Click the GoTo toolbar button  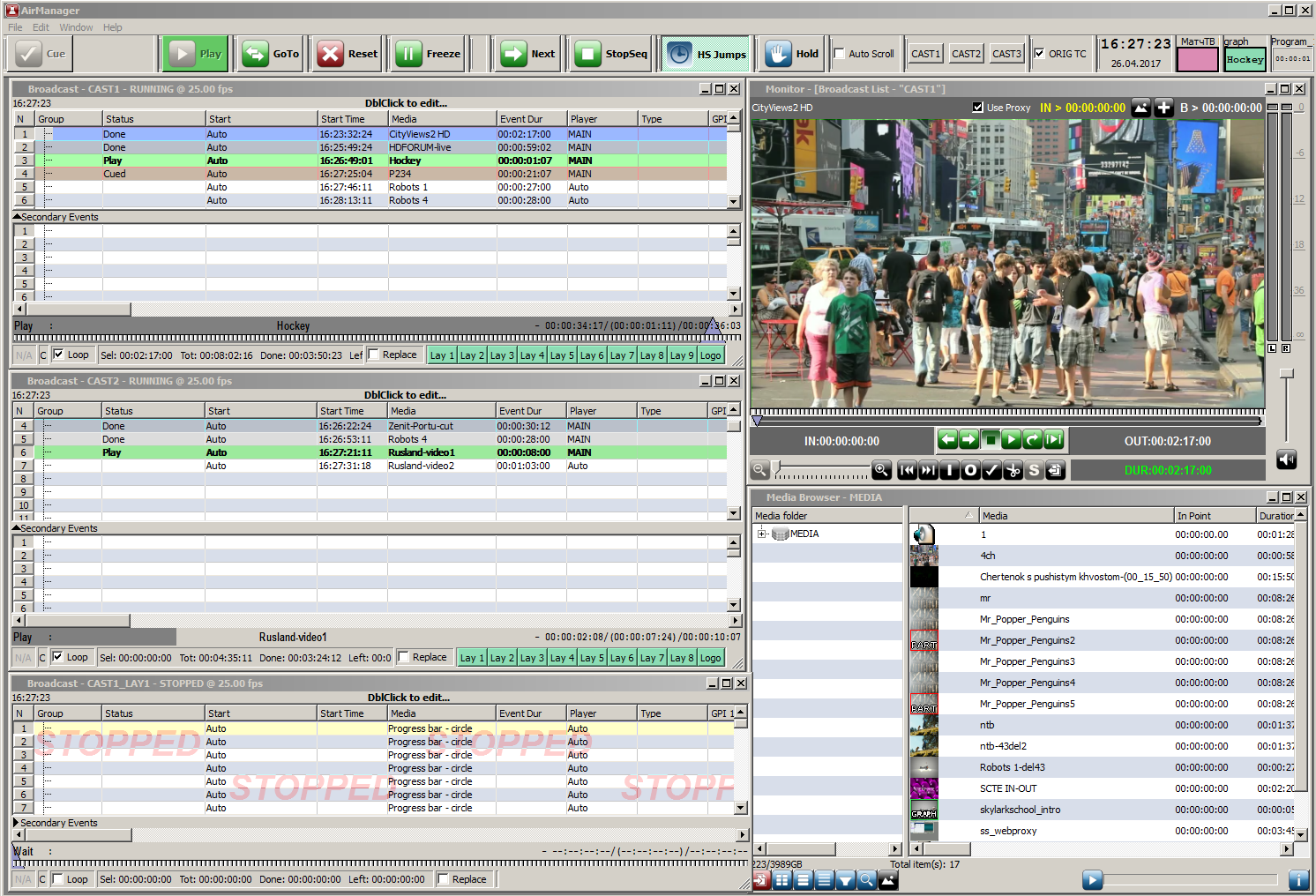click(x=271, y=54)
